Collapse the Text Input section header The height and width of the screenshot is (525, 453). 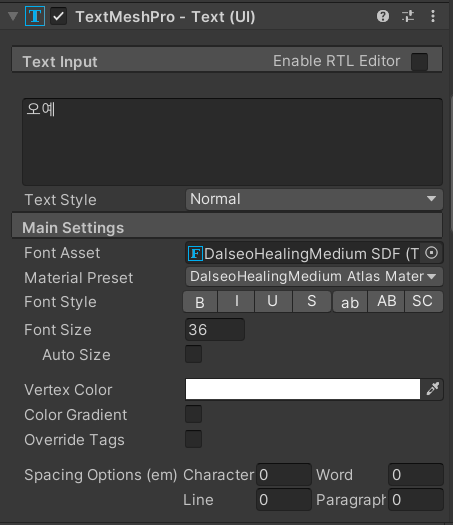click(x=227, y=60)
